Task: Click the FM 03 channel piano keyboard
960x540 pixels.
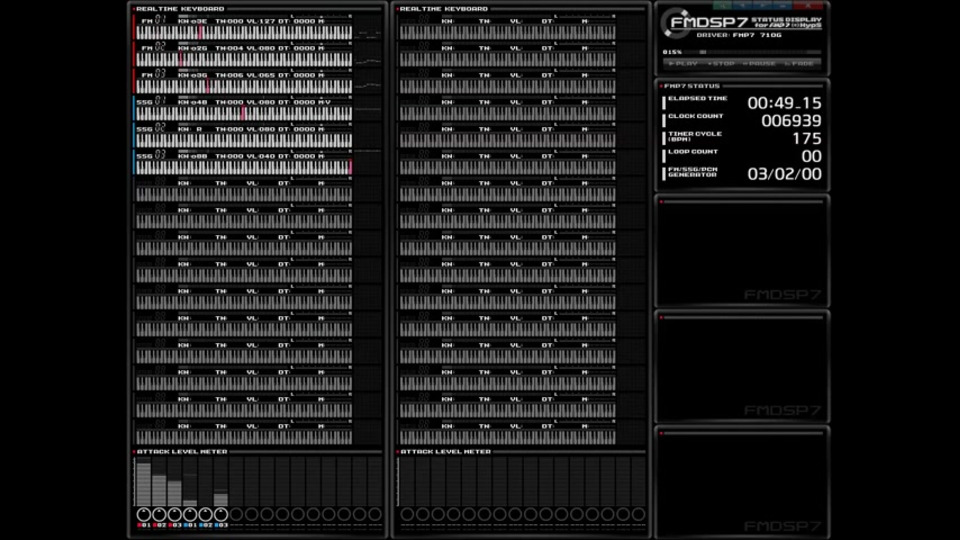Action: tap(244, 86)
